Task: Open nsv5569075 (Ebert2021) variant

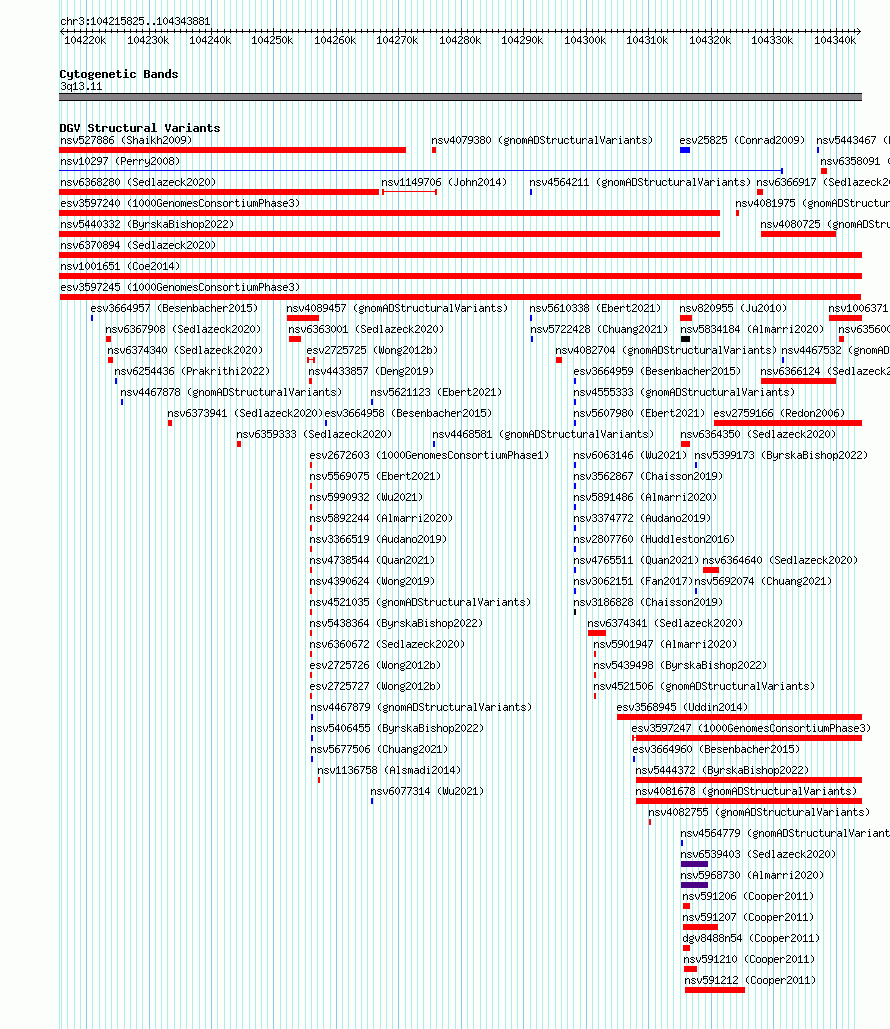Action: (x=375, y=476)
